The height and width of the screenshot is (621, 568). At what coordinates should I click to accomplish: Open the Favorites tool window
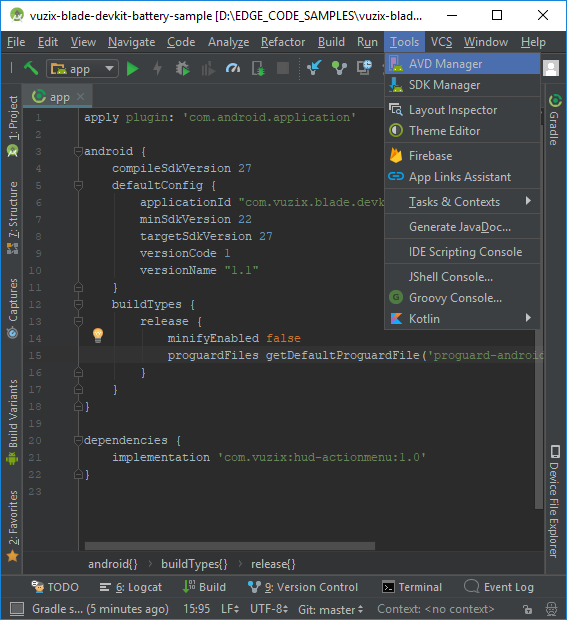click(13, 526)
